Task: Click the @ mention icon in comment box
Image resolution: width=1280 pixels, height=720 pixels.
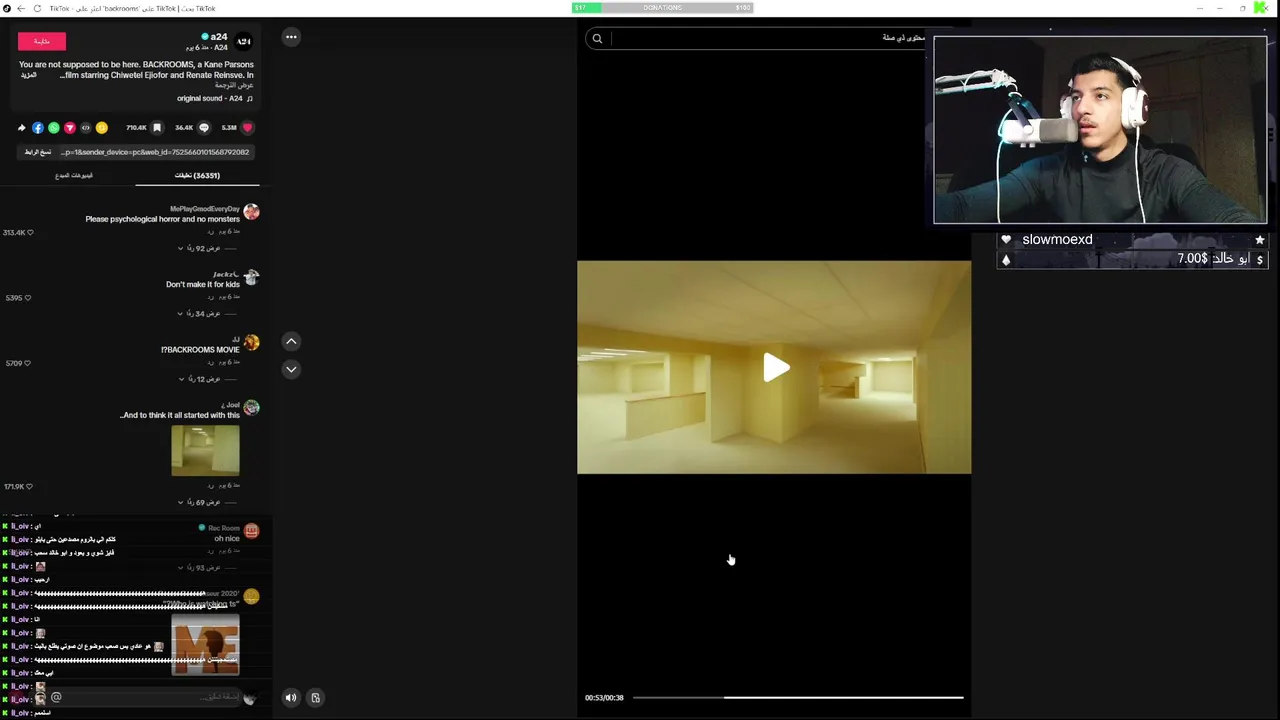Action: point(56,697)
